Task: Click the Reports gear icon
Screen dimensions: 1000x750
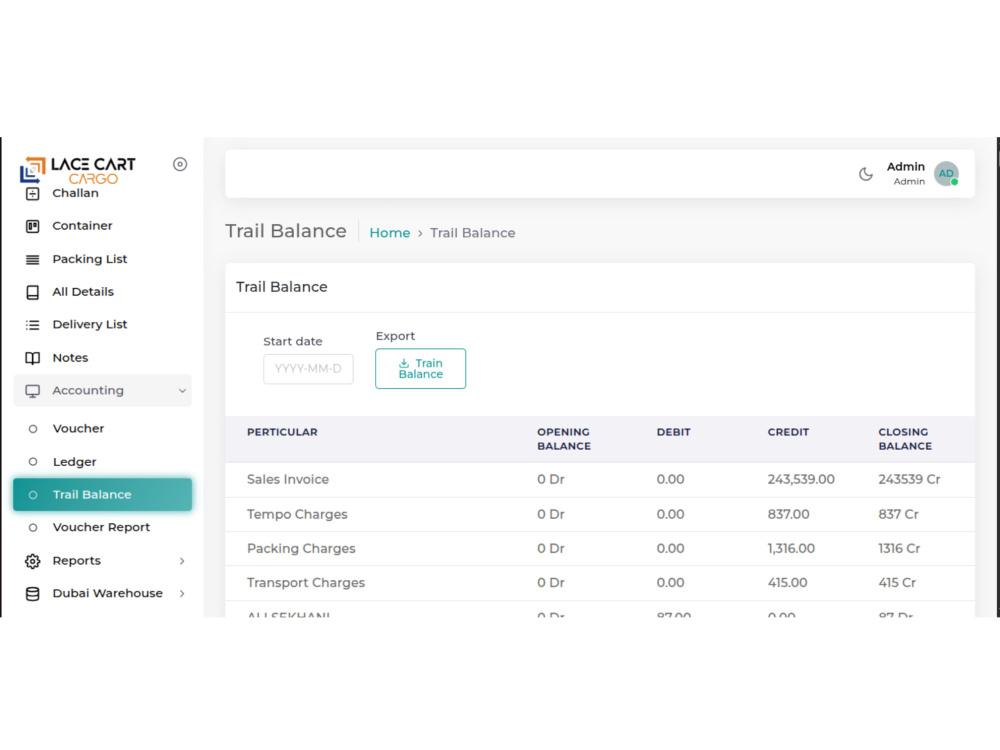Action: [x=33, y=561]
